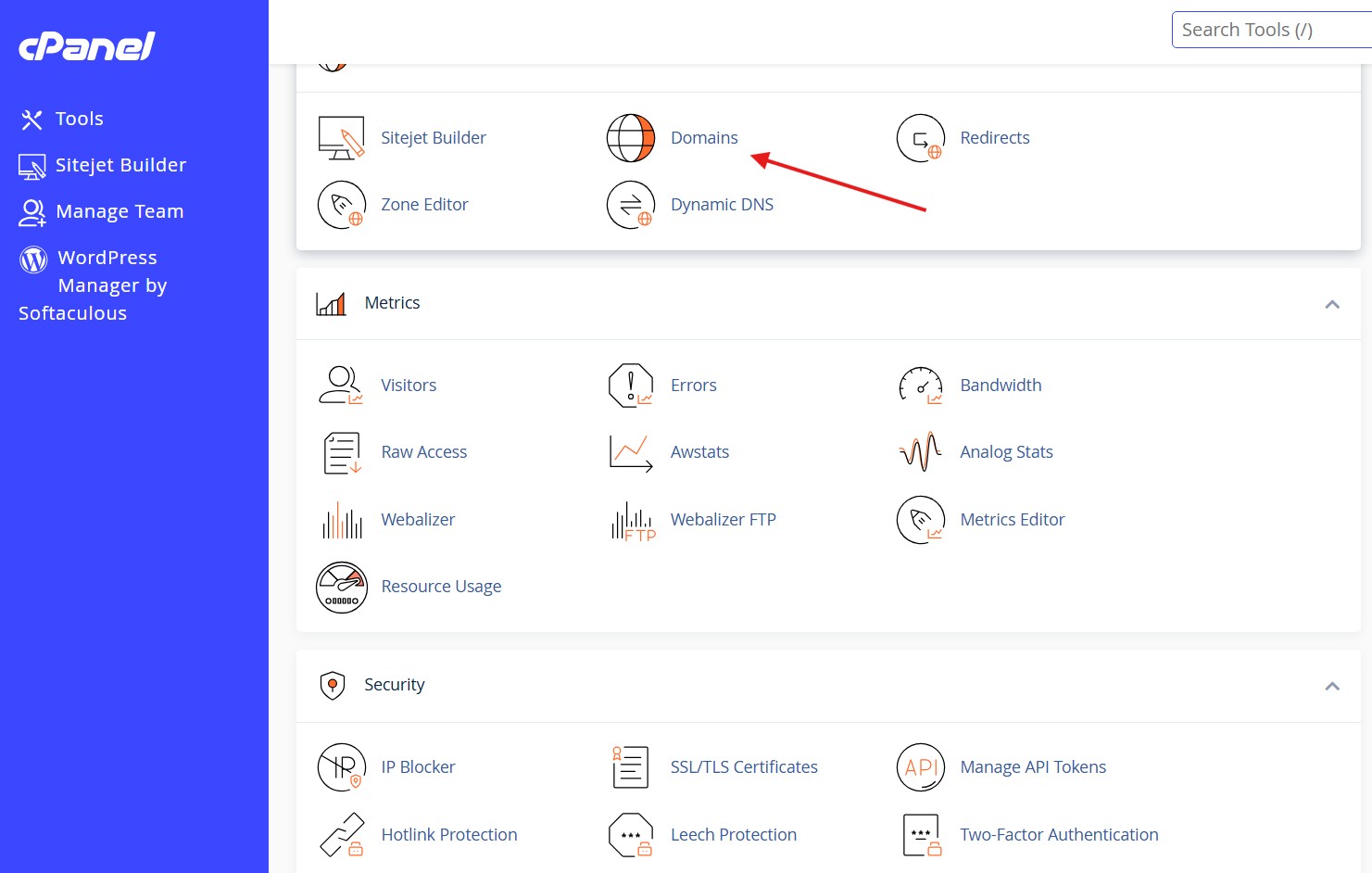The width and height of the screenshot is (1372, 873).
Task: Click the Dynamic DNS arrows icon
Action: coord(631,205)
